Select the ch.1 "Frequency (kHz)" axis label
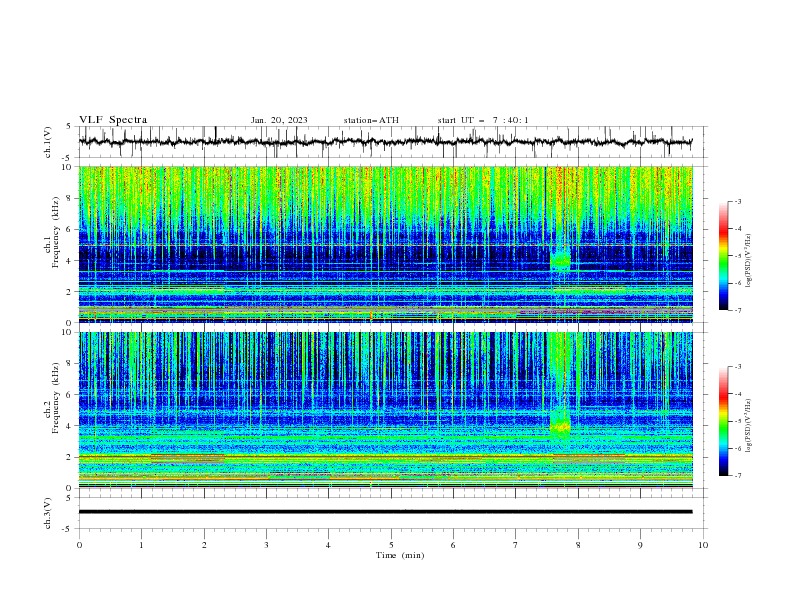Image resolution: width=792 pixels, height=612 pixels. tap(56, 231)
